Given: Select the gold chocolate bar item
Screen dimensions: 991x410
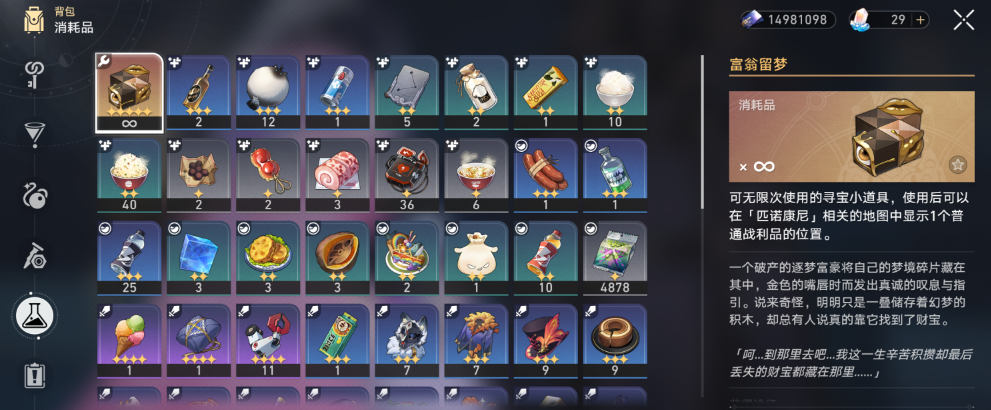Looking at the screenshot, I should click(545, 92).
